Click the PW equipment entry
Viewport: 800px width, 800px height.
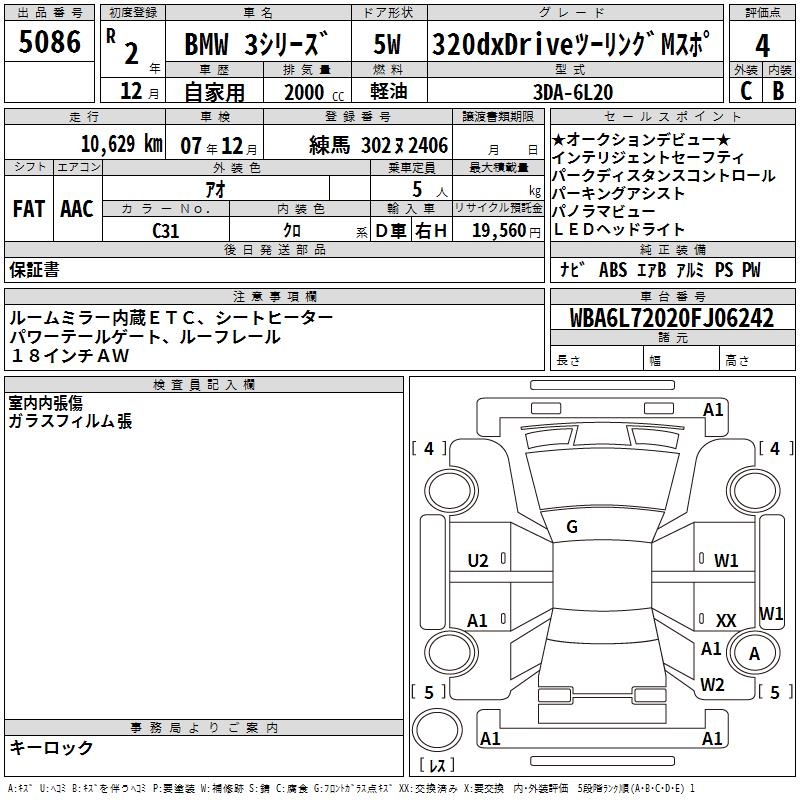click(751, 270)
